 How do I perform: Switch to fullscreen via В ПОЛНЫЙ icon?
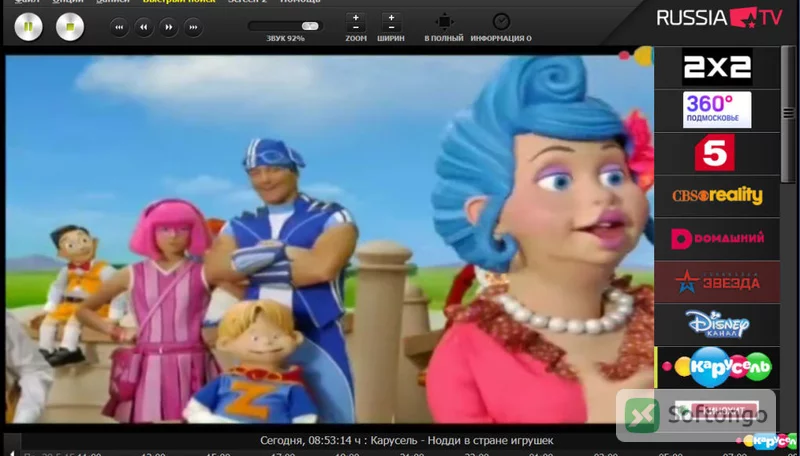(444, 22)
